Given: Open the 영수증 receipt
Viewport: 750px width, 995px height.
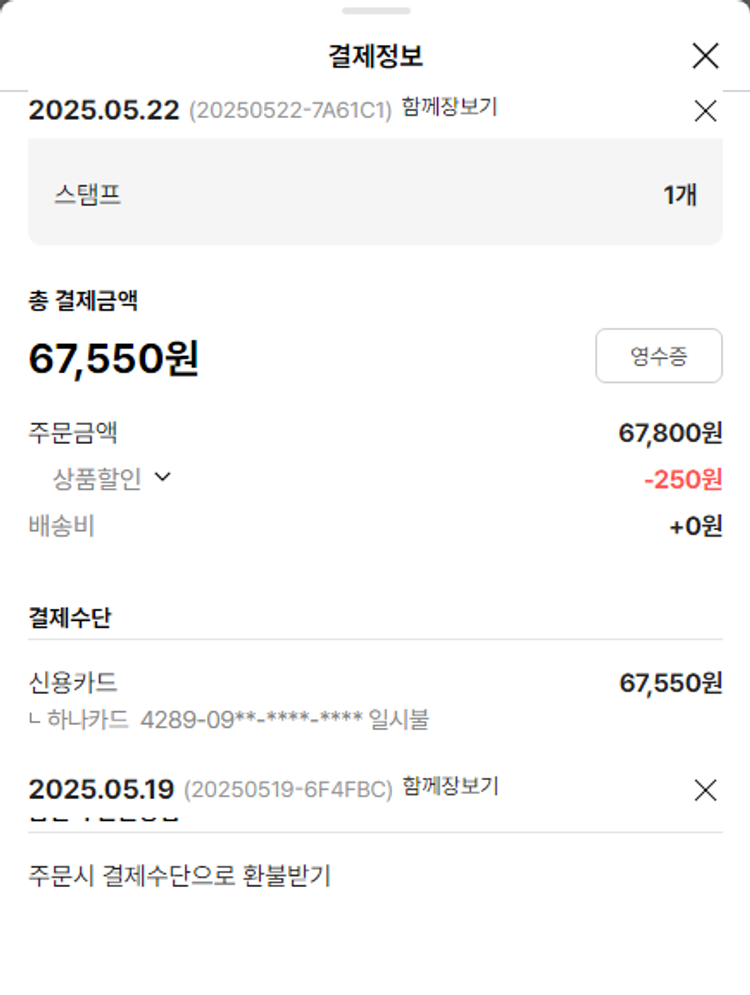Looking at the screenshot, I should point(658,356).
